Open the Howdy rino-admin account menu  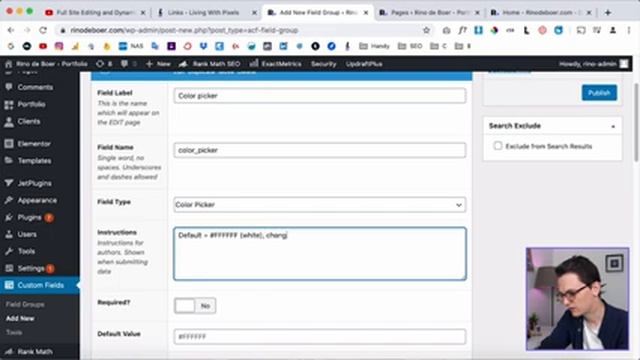[x=593, y=64]
